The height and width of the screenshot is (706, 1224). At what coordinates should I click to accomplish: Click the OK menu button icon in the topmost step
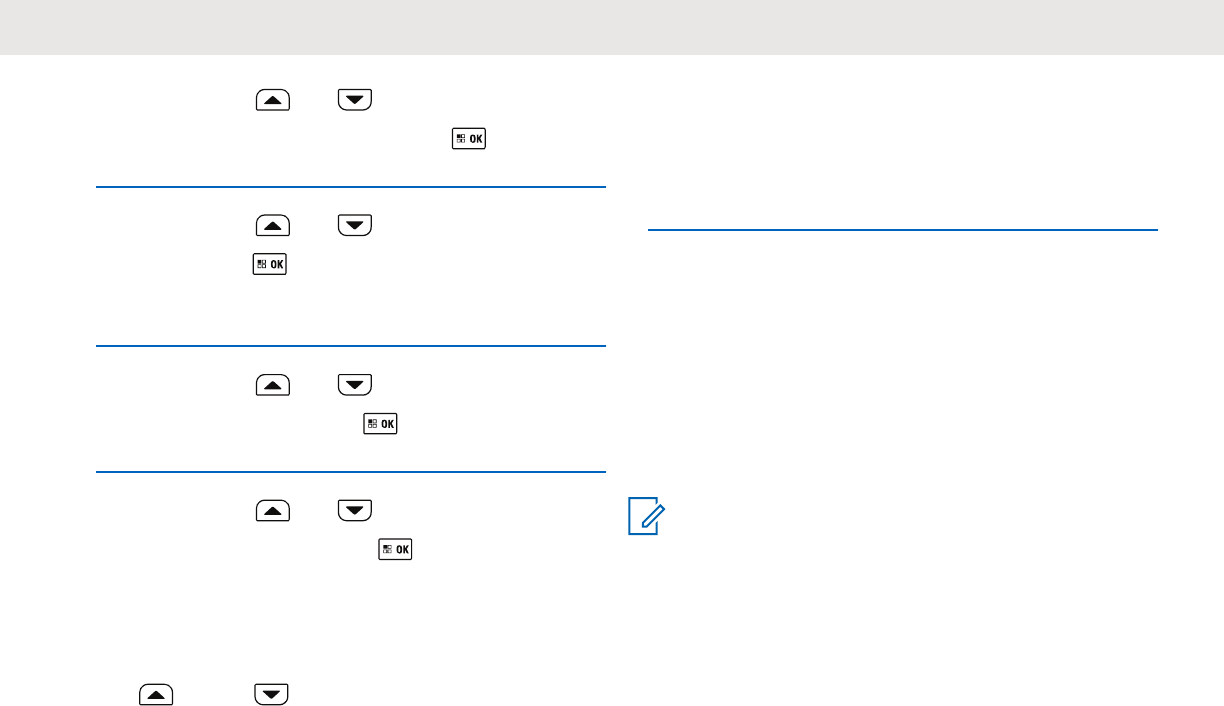click(469, 139)
